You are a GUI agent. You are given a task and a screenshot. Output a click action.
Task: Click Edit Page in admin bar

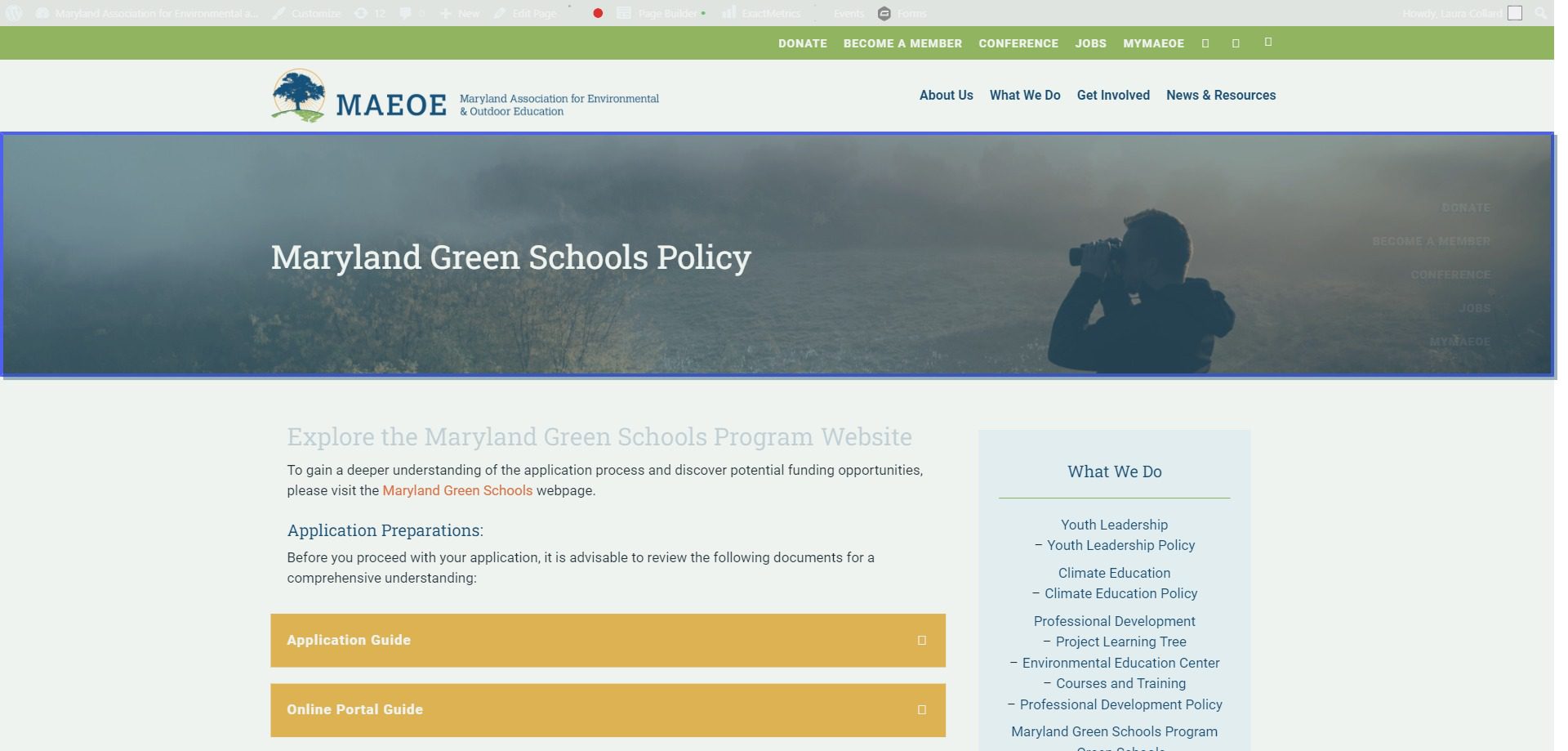click(x=525, y=13)
